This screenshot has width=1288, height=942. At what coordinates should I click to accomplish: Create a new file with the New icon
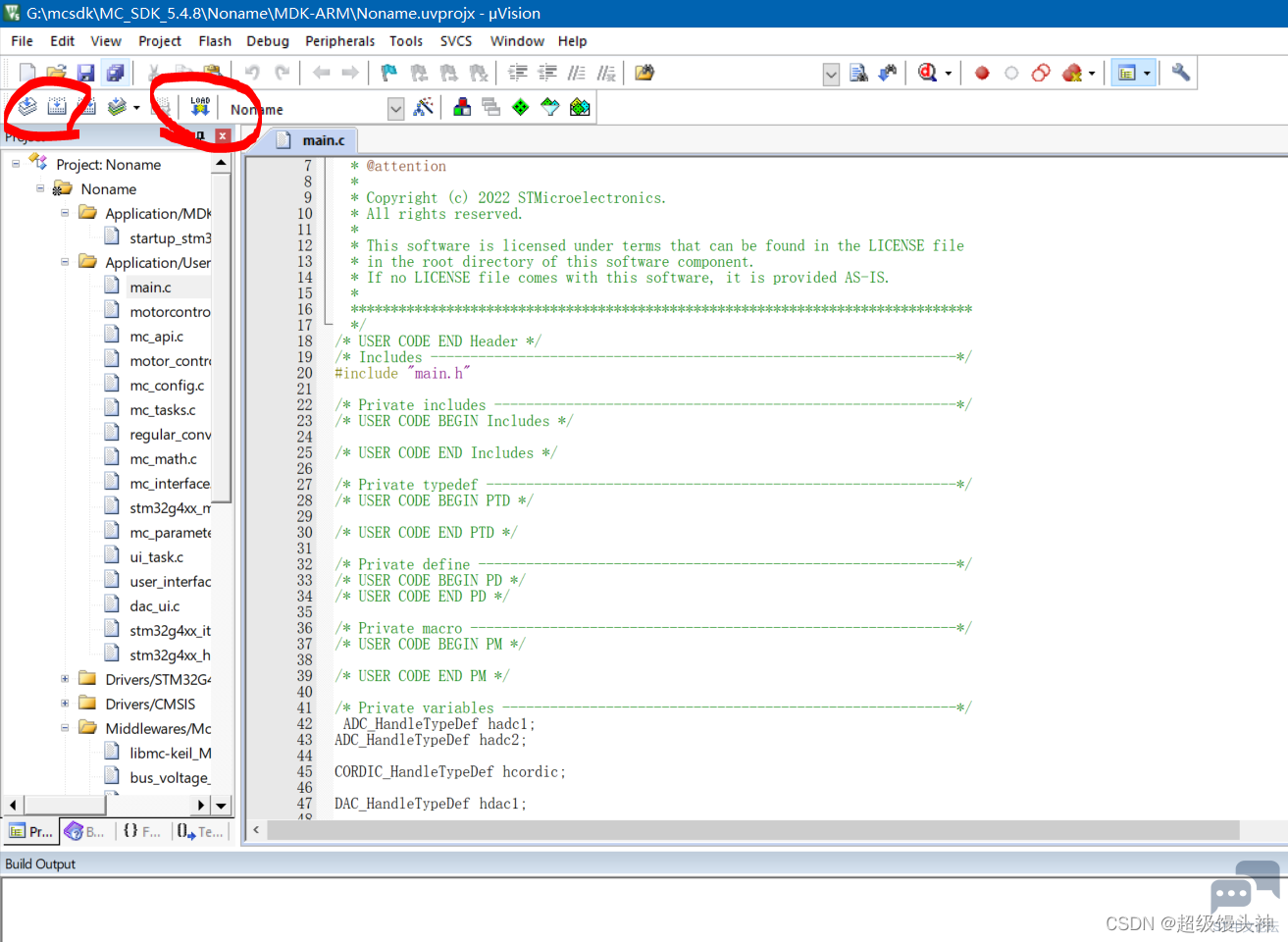(26, 73)
